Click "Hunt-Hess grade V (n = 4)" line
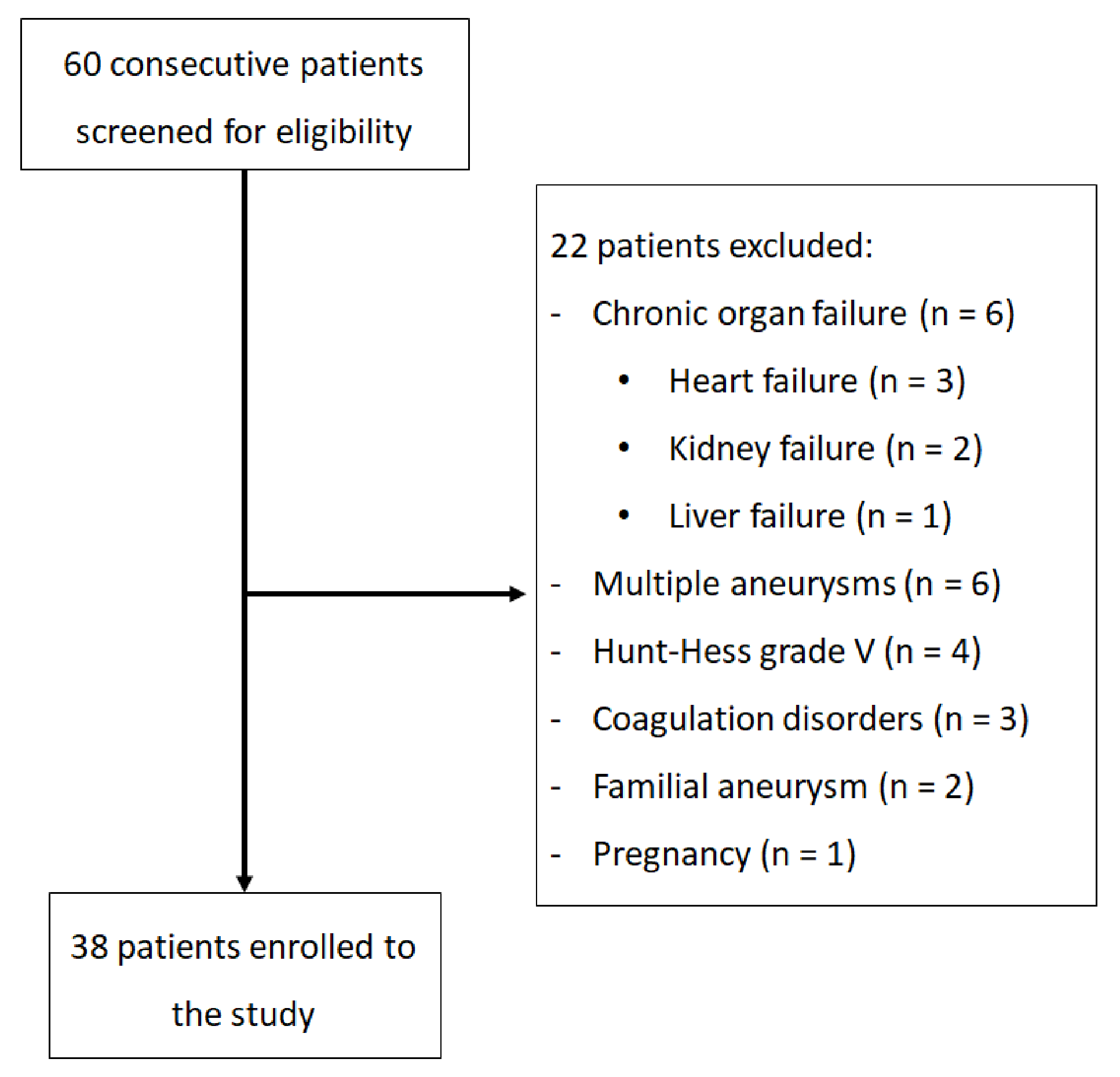 tap(787, 652)
